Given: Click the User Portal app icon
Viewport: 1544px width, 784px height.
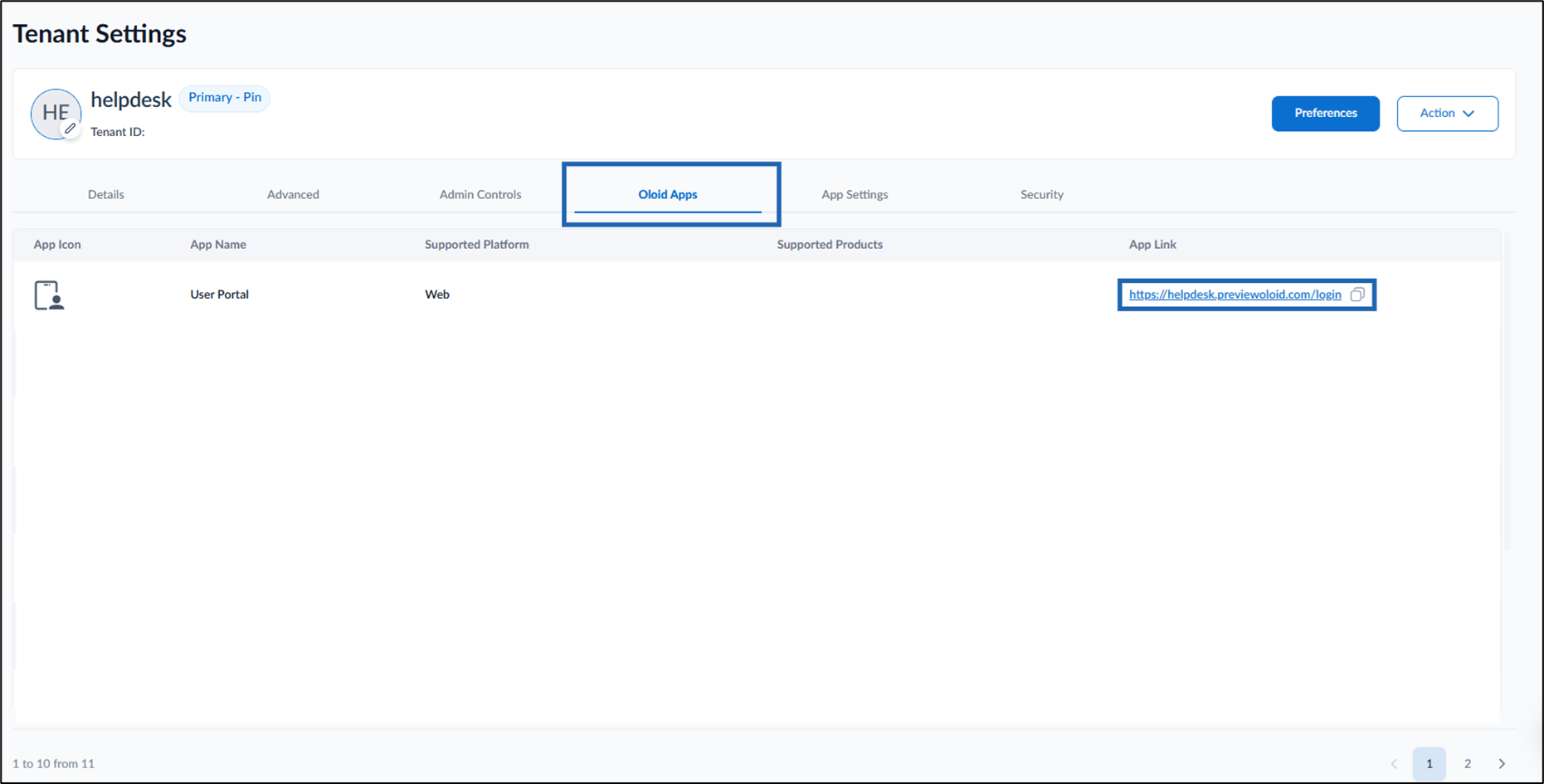Looking at the screenshot, I should point(49,295).
